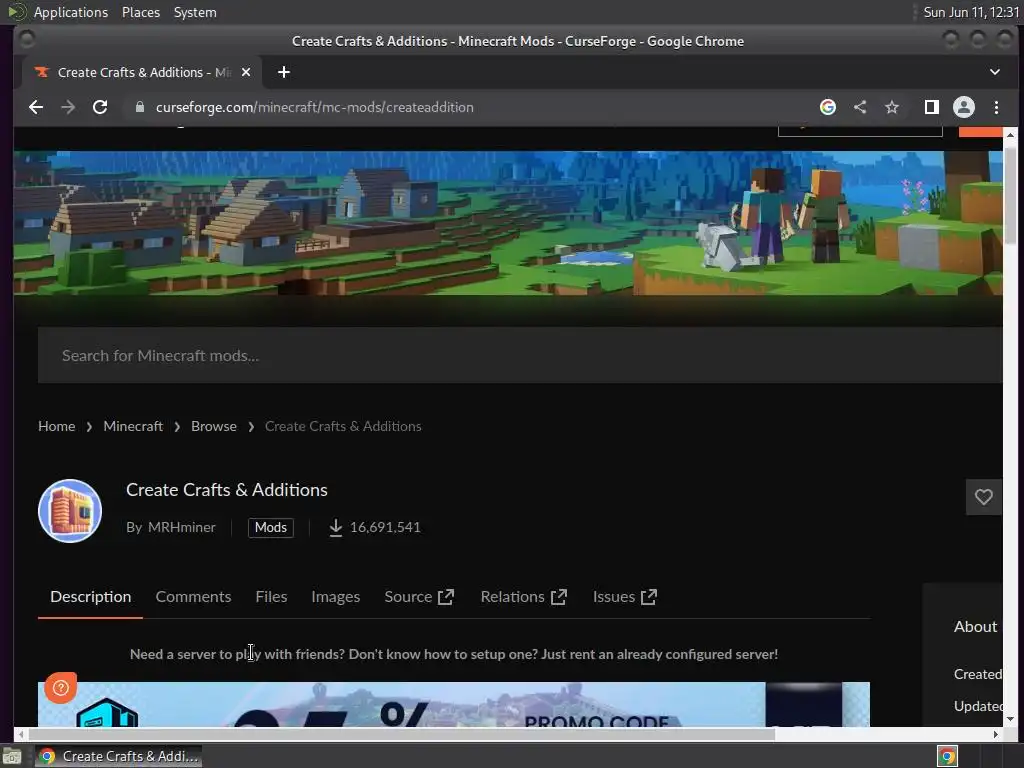Click the Minecraft header banner image
Image resolution: width=1024 pixels, height=768 pixels.
point(508,223)
